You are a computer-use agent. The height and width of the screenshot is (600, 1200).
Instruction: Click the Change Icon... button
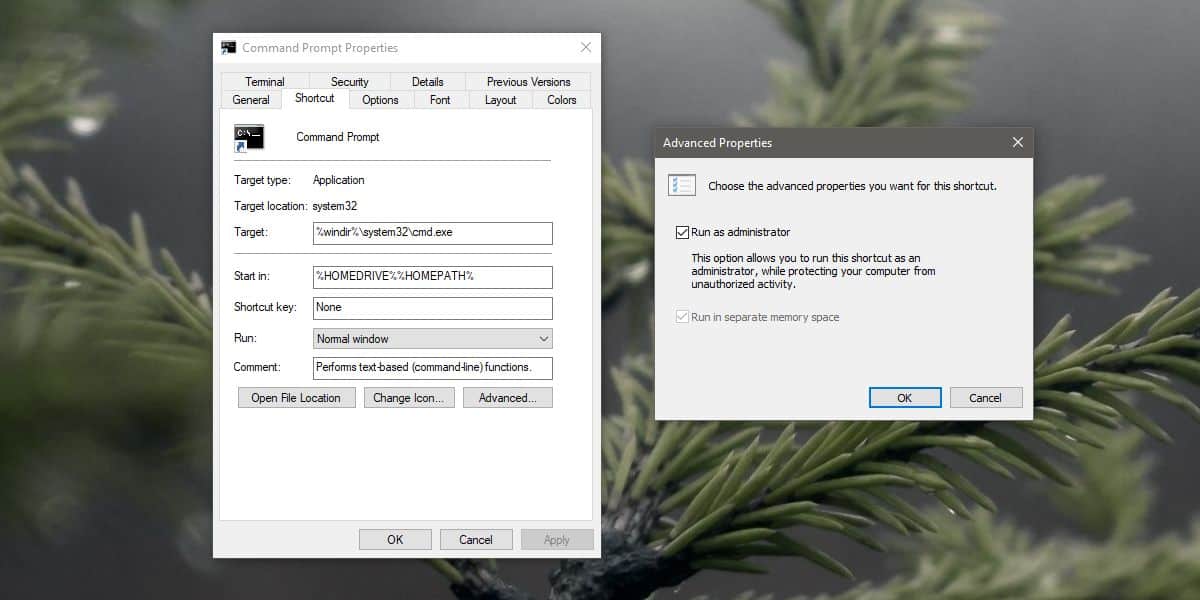pyautogui.click(x=410, y=398)
